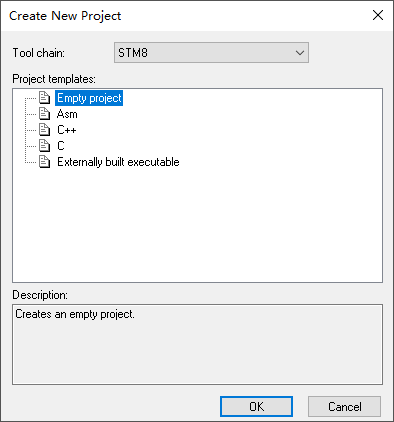Choose the C++ project template

67,130
